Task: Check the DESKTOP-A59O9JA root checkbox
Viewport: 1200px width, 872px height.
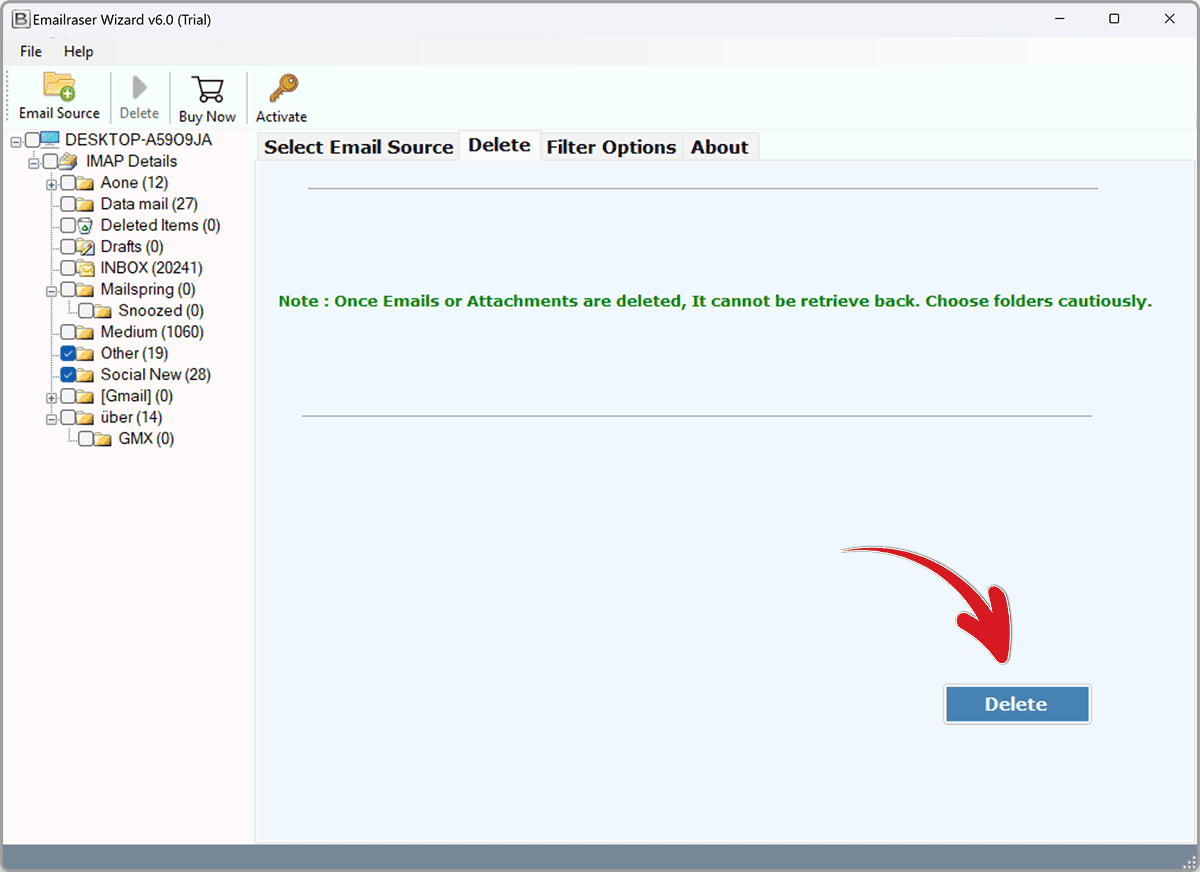Action: pos(33,140)
